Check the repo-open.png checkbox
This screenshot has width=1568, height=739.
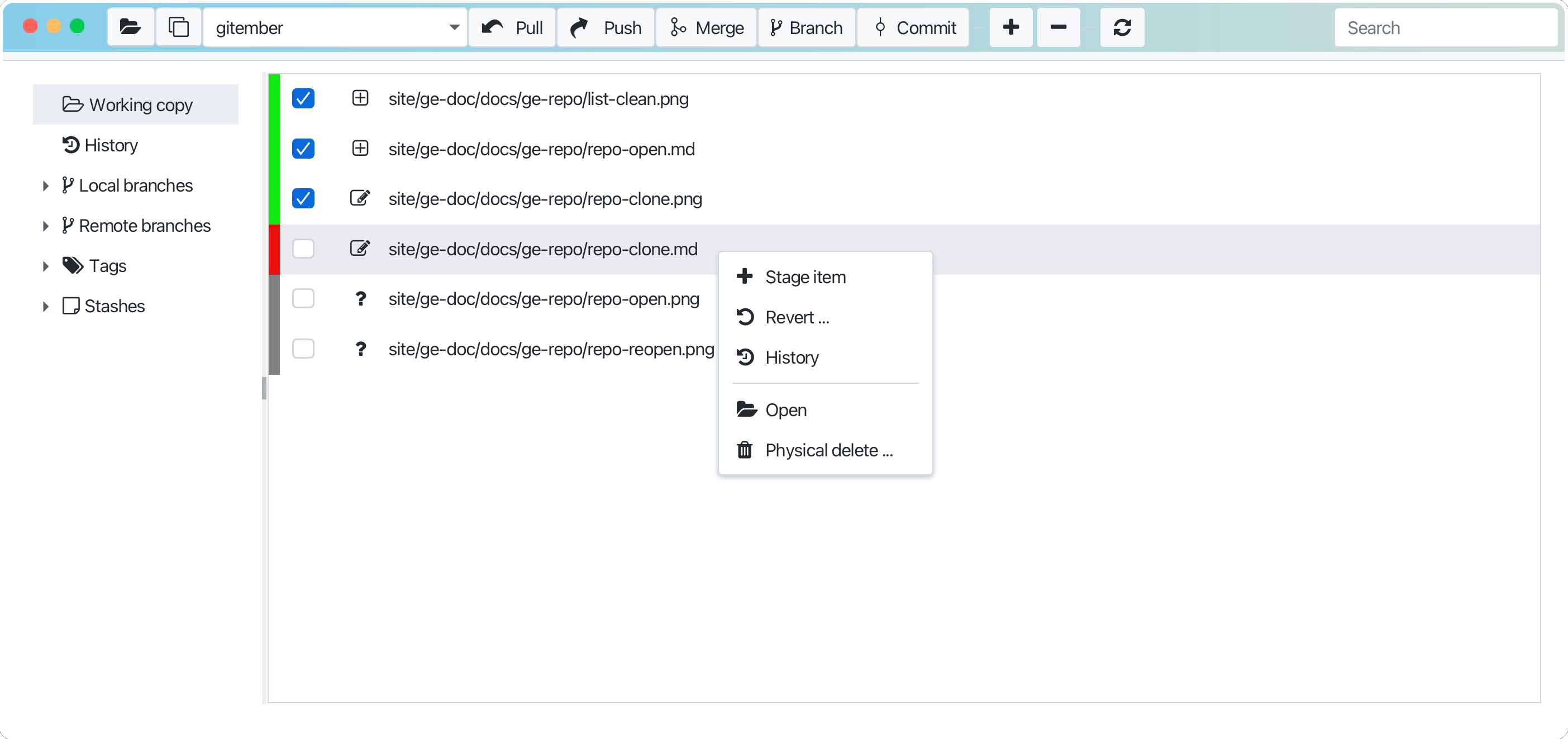point(303,298)
